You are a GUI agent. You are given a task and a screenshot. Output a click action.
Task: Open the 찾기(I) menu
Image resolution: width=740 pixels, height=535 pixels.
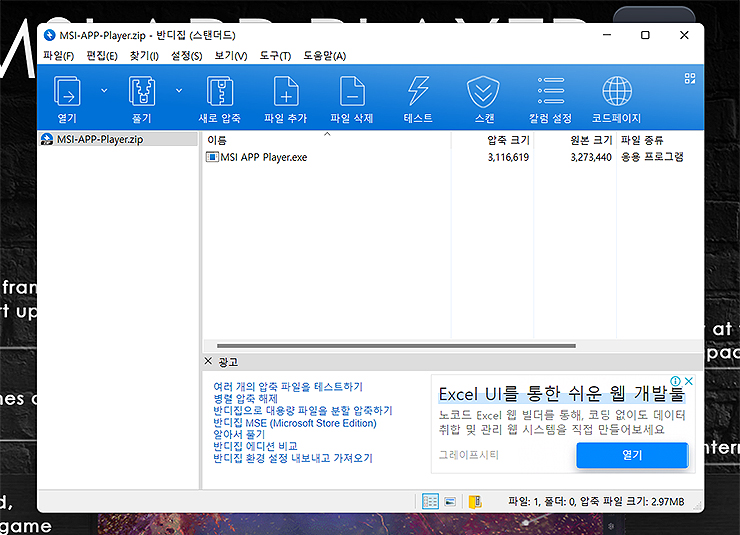144,56
